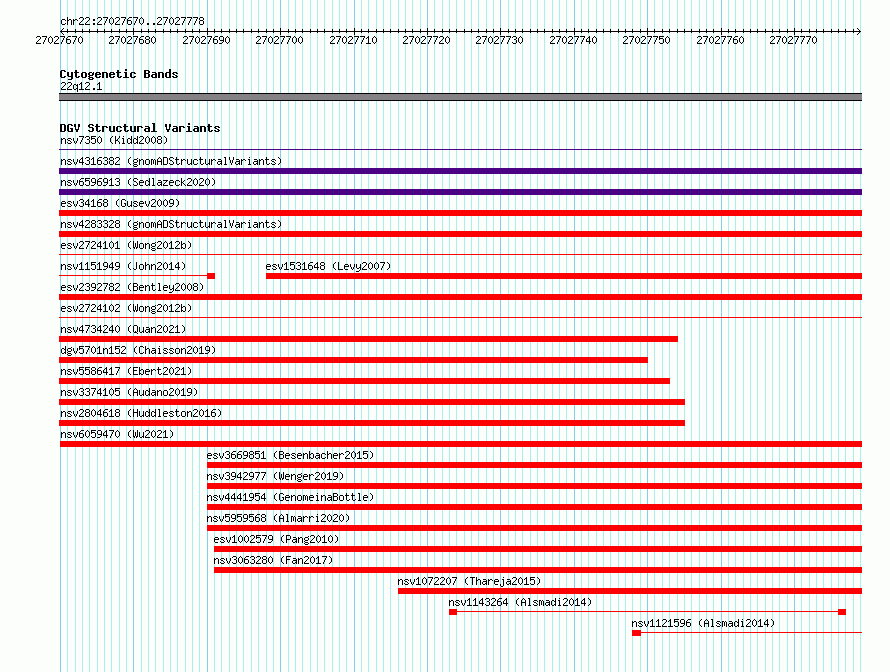Click nsv6059470 (Wu2021) label
This screenshot has height=672, width=890.
click(x=117, y=434)
